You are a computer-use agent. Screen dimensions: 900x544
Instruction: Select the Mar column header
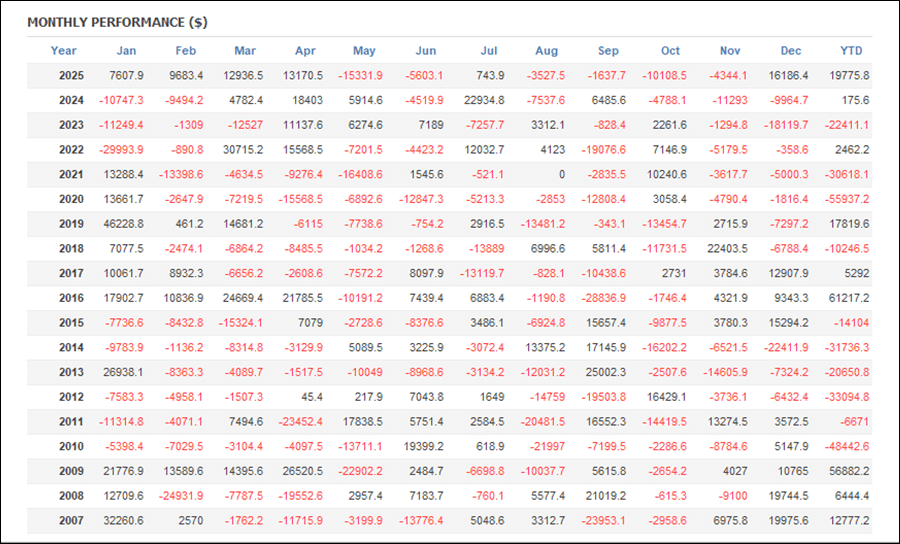[245, 51]
